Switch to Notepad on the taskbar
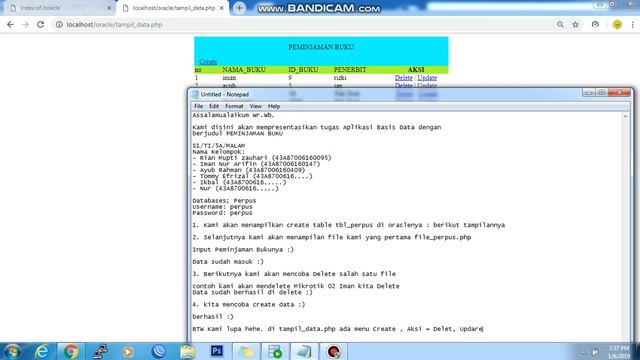The width and height of the screenshot is (640, 360). pos(304,351)
